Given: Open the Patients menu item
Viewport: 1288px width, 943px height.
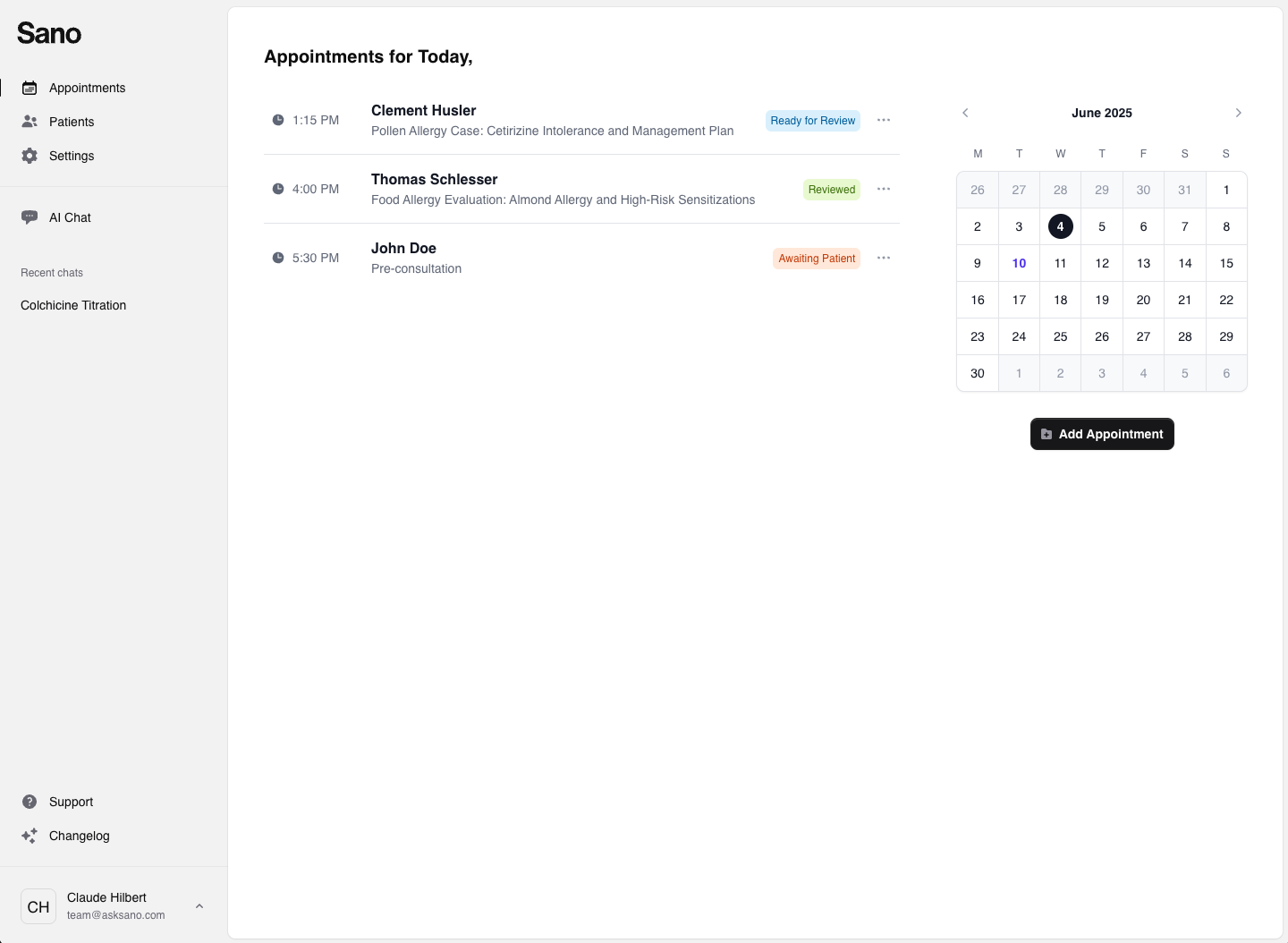Looking at the screenshot, I should click(114, 122).
